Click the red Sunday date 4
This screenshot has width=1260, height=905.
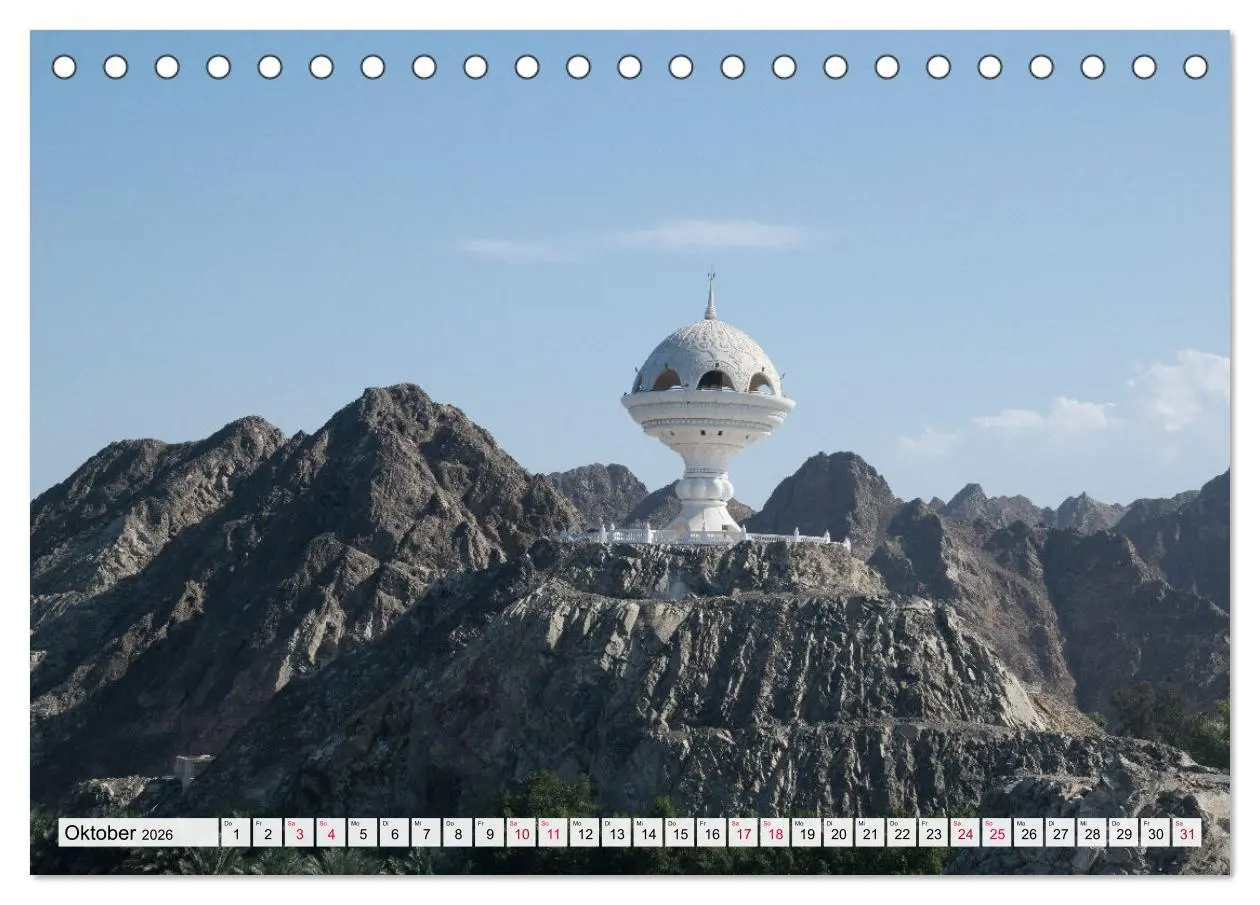pos(331,833)
